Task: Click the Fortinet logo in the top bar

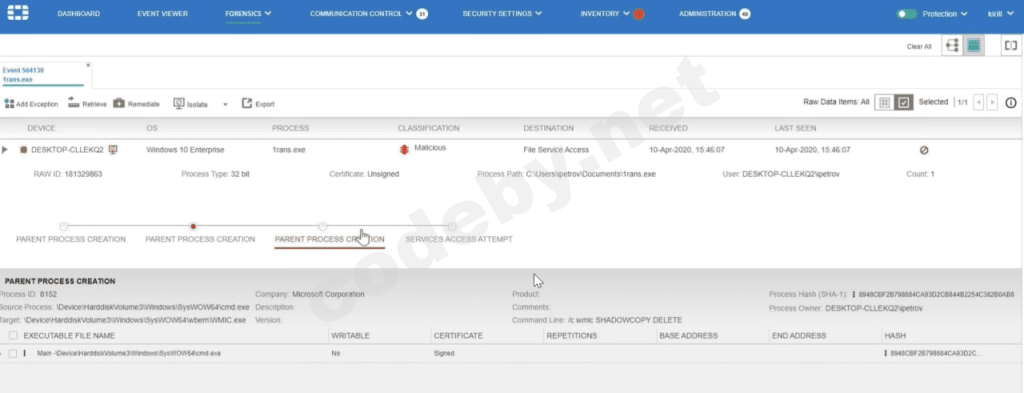Action: coord(18,13)
